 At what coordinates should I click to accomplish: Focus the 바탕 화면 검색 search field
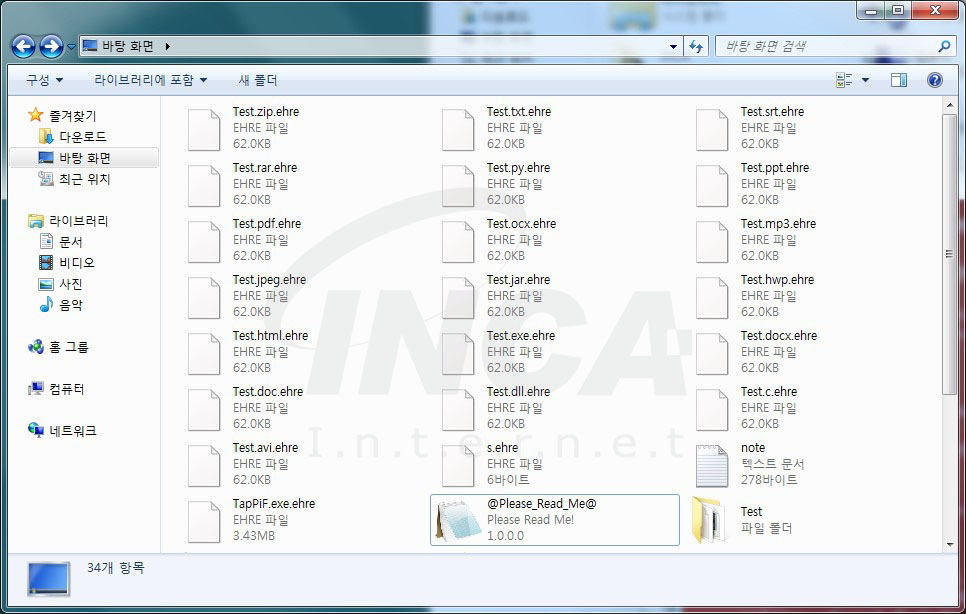(x=826, y=46)
